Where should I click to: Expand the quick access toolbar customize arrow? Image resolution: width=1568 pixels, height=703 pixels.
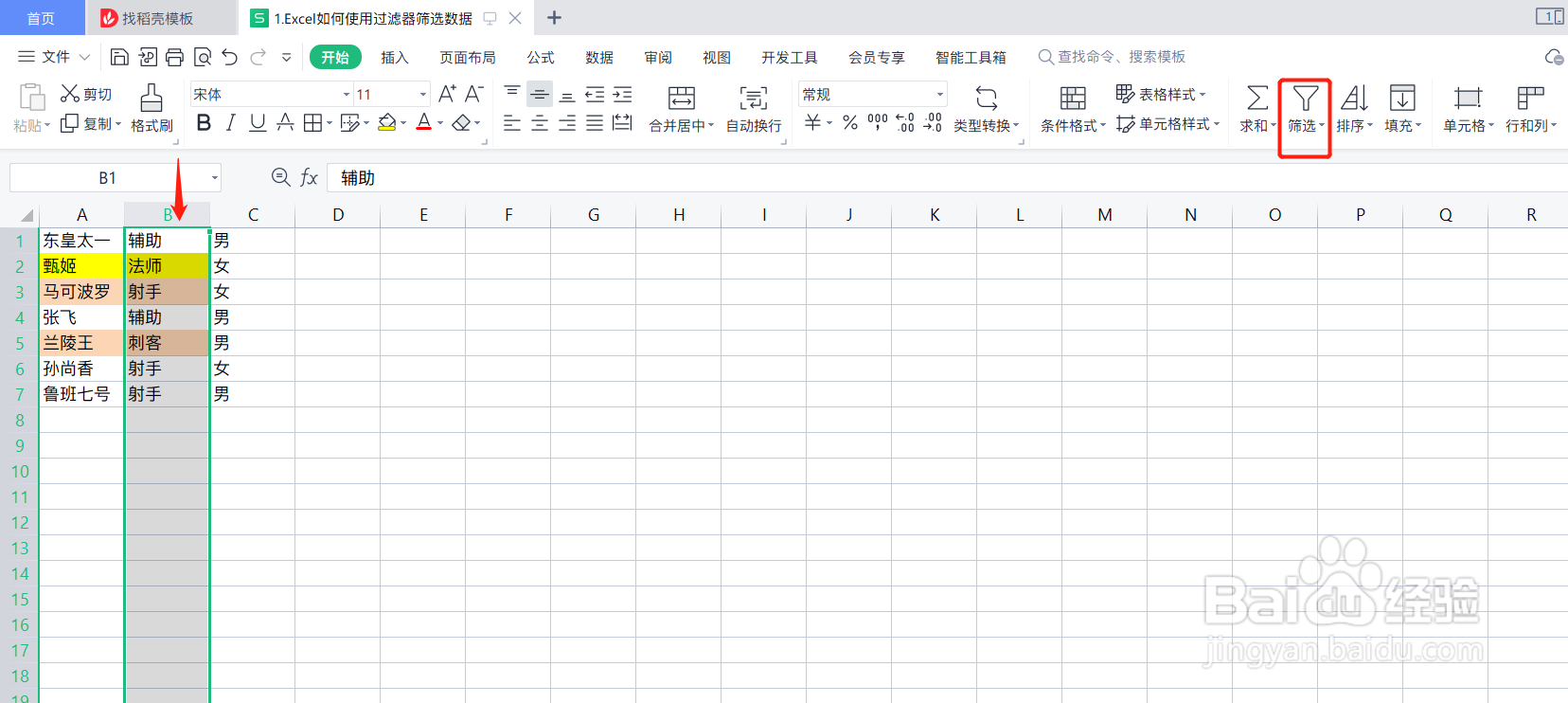coord(286,57)
